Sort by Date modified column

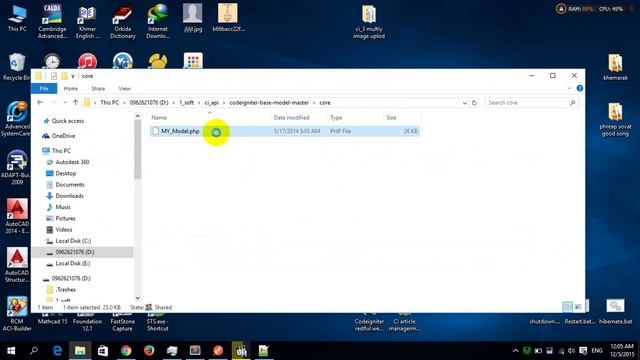291,118
